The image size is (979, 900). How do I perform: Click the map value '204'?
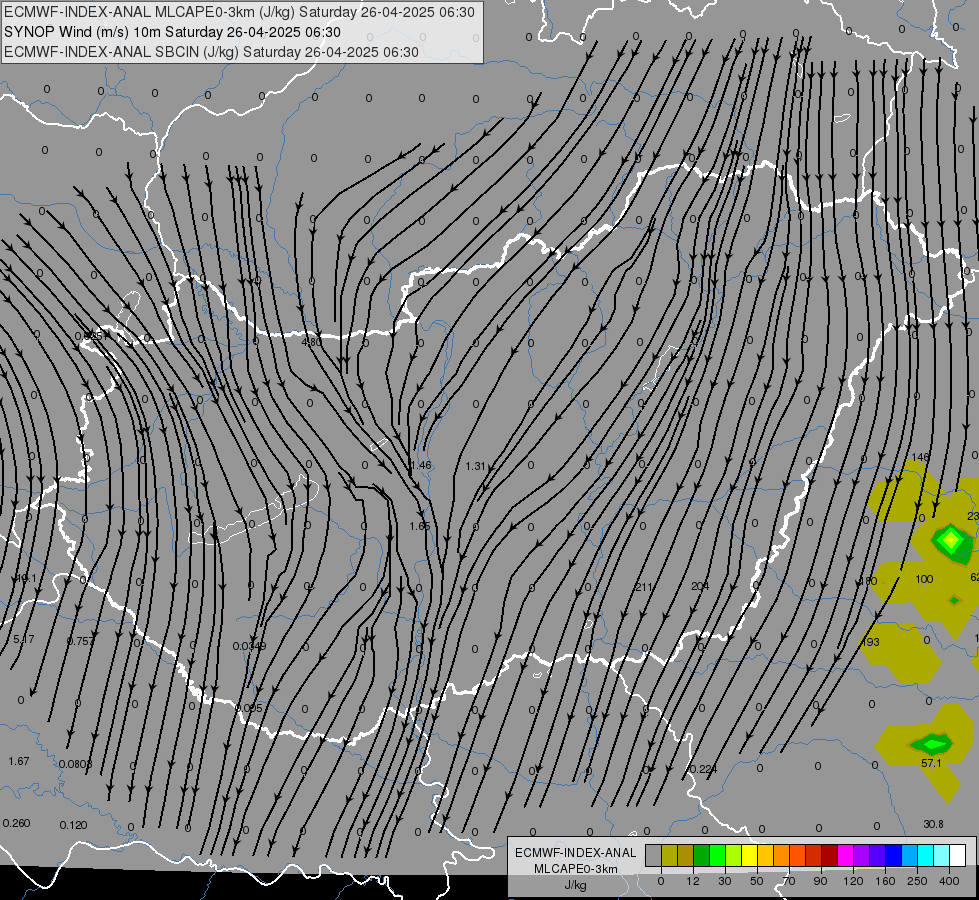coord(700,586)
